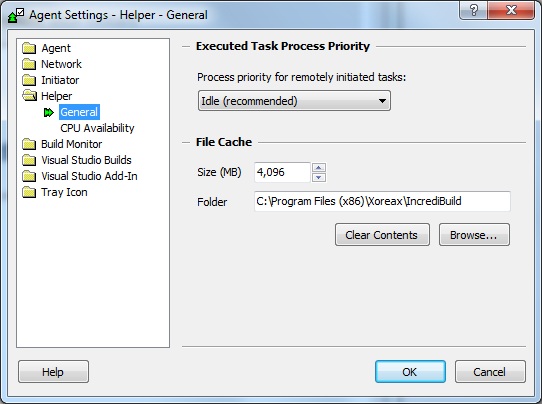542x405 pixels.
Task: Click the Visual Studio Add-In folder icon
Action: tap(29, 176)
